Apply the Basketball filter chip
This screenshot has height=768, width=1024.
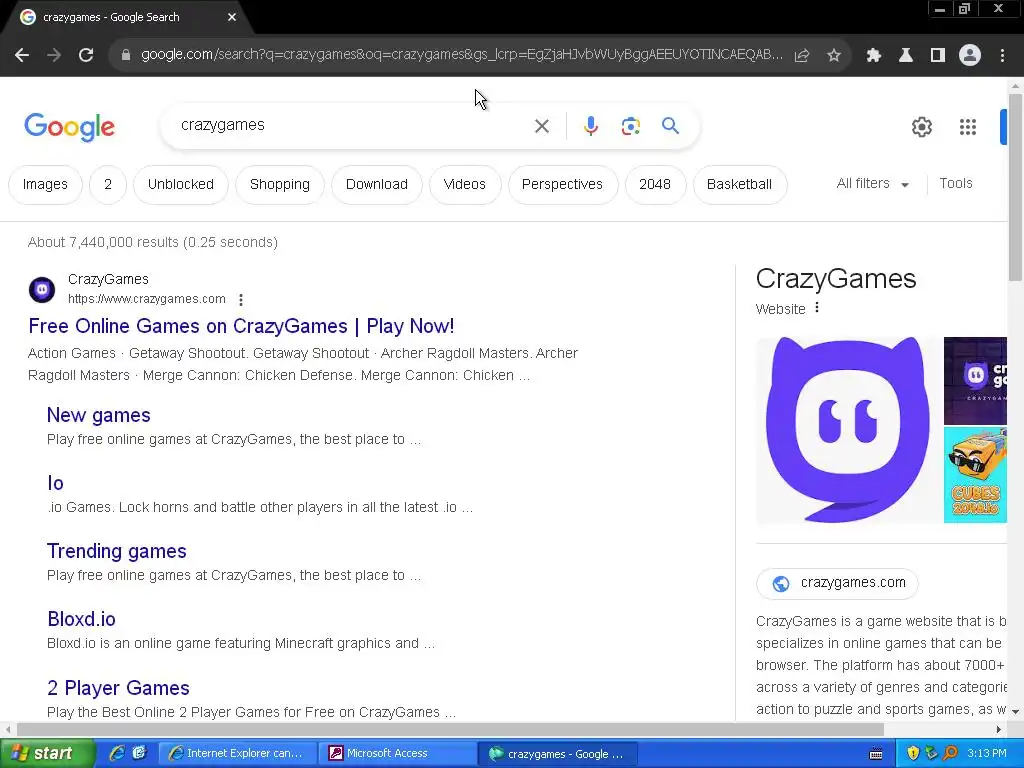point(739,185)
